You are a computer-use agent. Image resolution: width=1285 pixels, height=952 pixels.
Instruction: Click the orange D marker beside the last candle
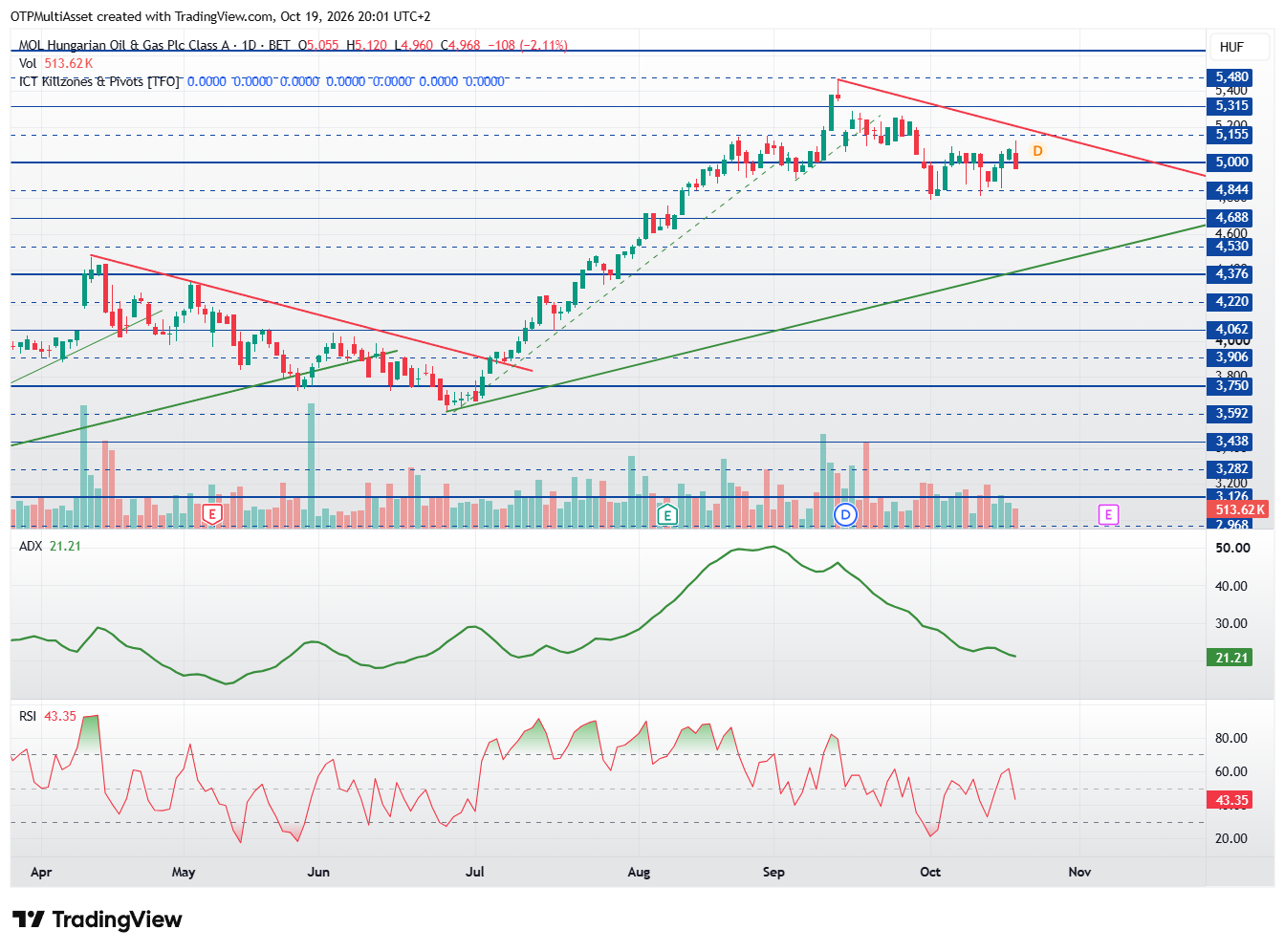pos(1037,151)
